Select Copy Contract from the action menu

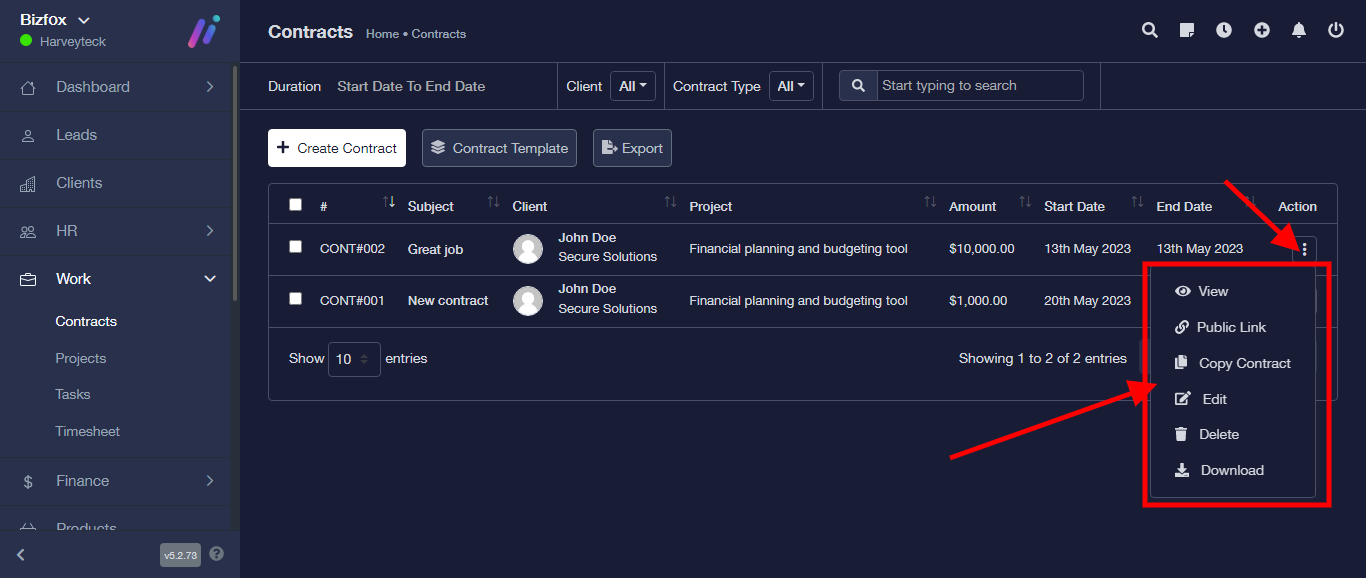click(1244, 363)
